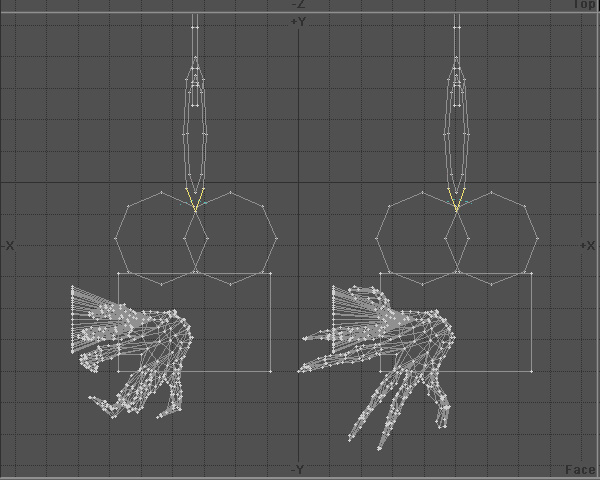Image resolution: width=600 pixels, height=480 pixels.
Task: Click the +X axis label on right edge
Action: point(588,245)
